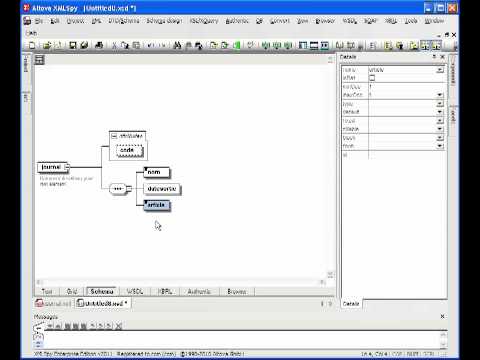Collapse the attributes box using its minus toggle
Viewport: 480px width, 360px height.
point(114,136)
